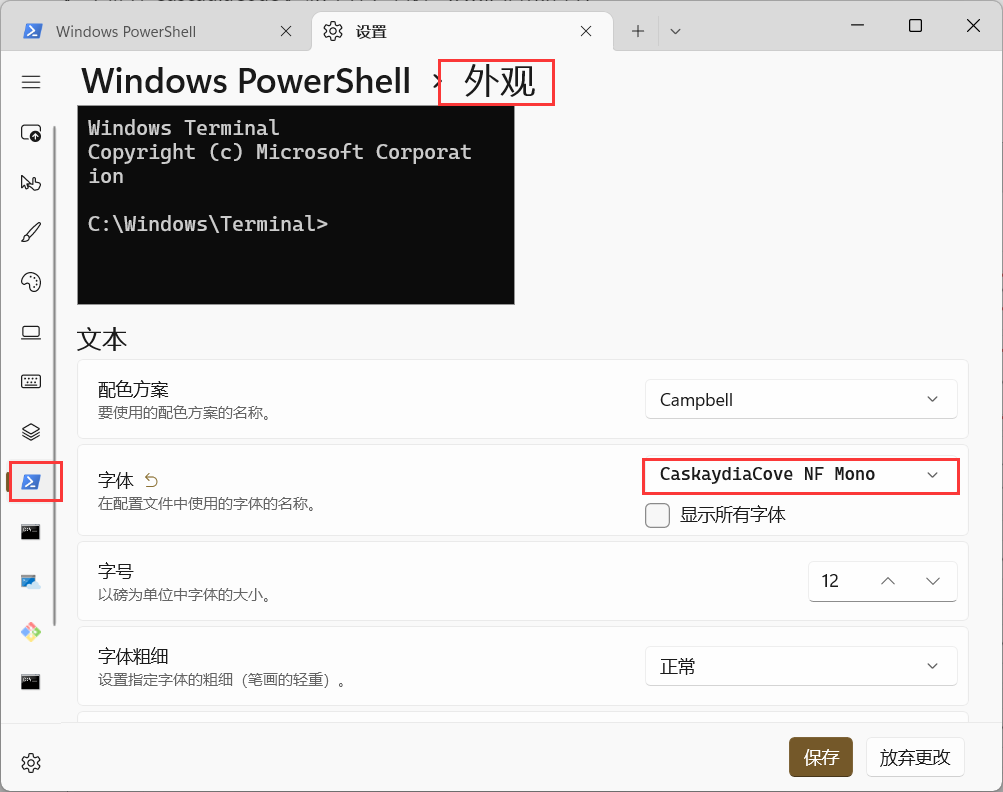Image resolution: width=1003 pixels, height=792 pixels.
Task: Switch to the Windows PowerShell tab
Action: point(125,31)
